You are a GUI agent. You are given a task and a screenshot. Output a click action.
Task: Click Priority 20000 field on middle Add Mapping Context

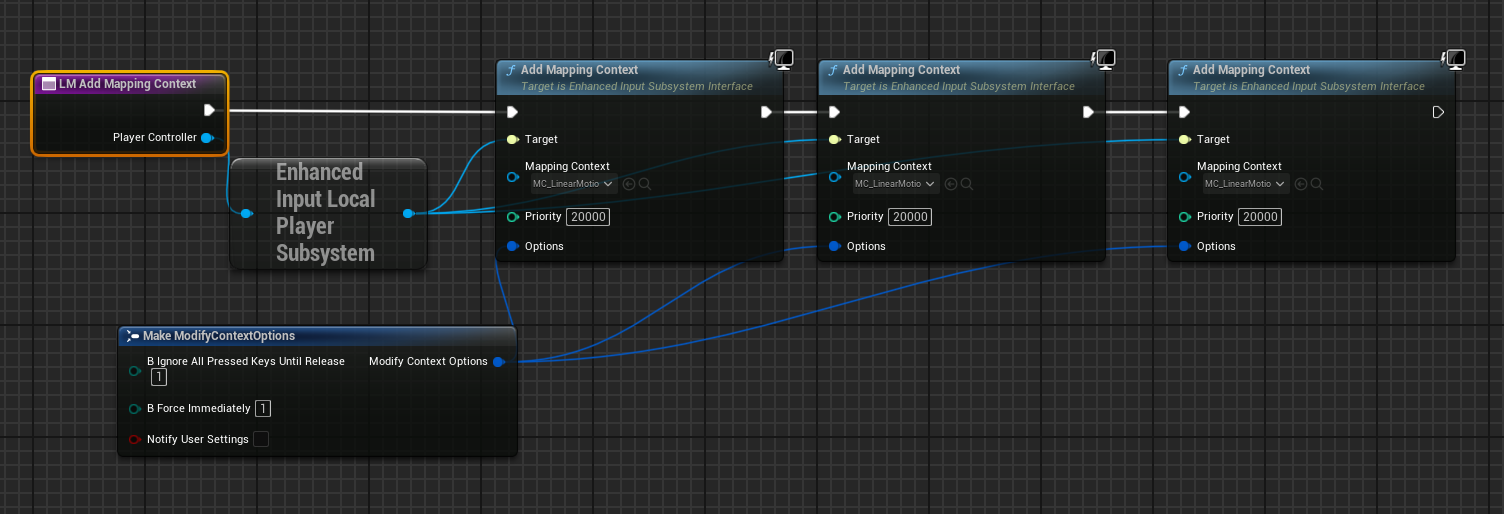click(x=910, y=217)
